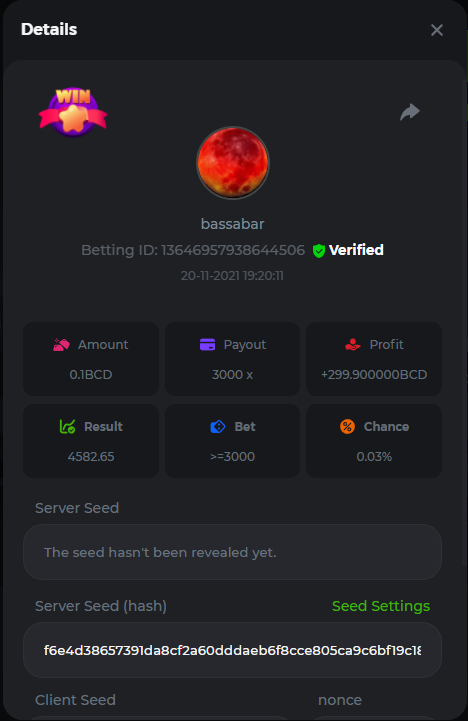Click the purple Payout card icon
Viewport: 468px width, 721px height.
[x=207, y=344]
